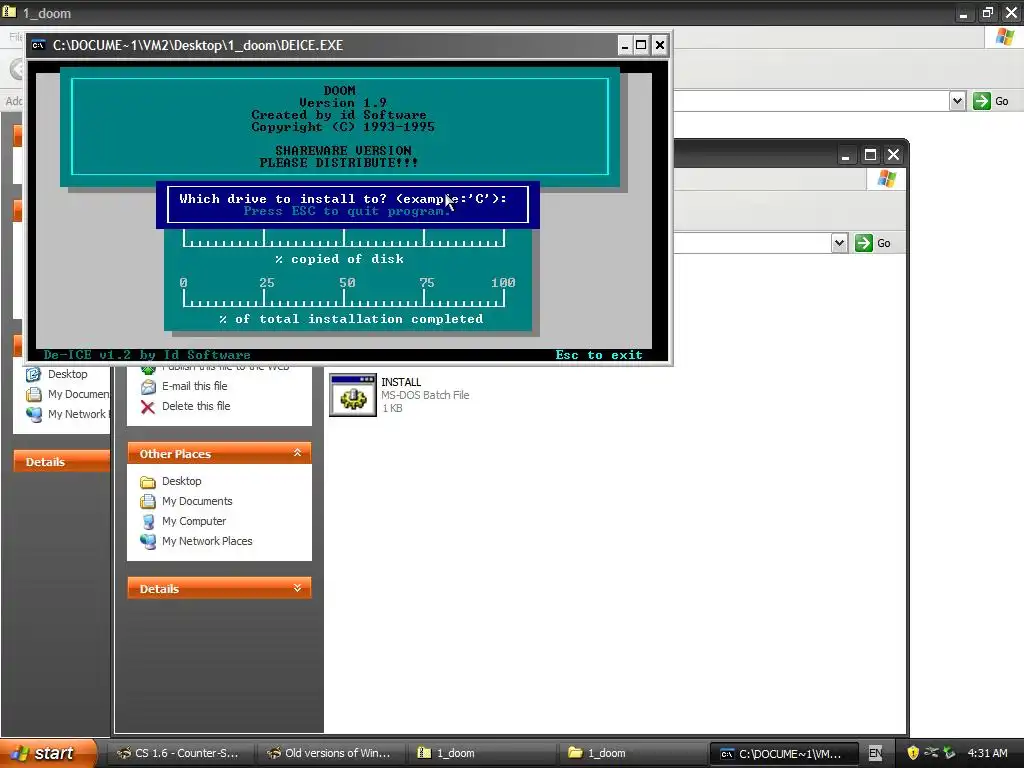Viewport: 1024px width, 768px height.
Task: Open the INSTALL MS-DOS batch file icon
Action: click(x=353, y=395)
